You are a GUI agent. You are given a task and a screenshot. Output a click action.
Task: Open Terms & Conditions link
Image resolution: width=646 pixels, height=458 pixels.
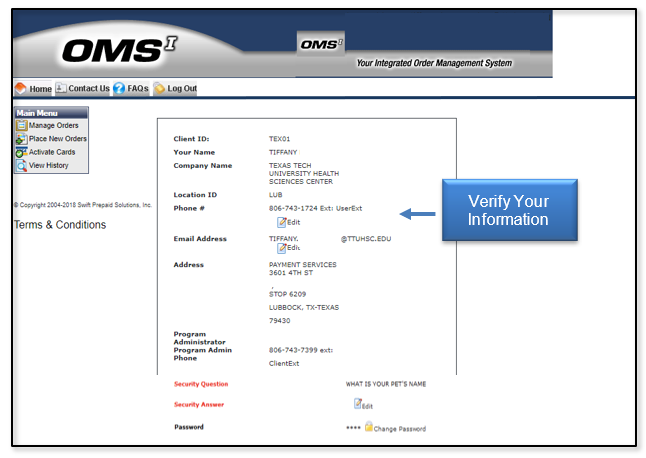(60, 225)
